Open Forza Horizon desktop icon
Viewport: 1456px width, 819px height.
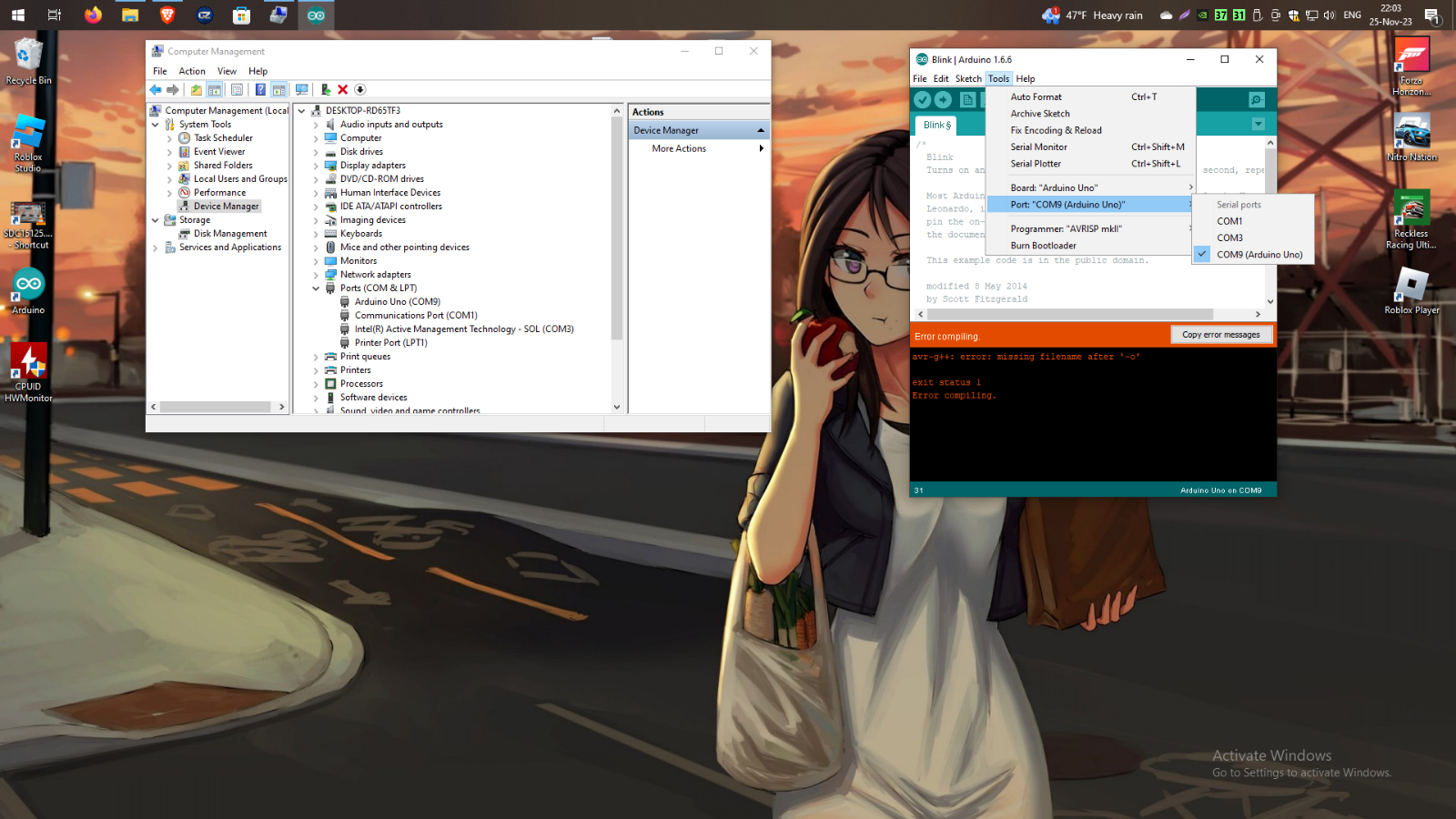(1411, 66)
